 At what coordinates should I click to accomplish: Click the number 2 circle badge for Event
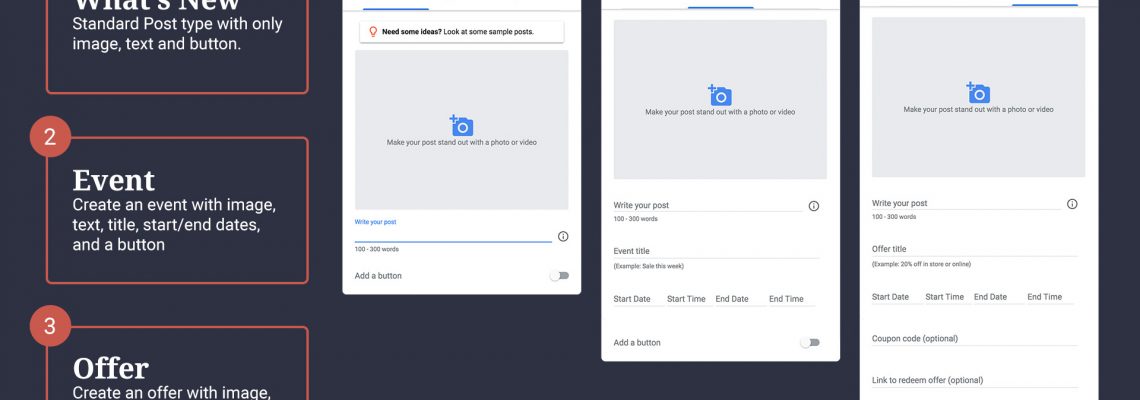49,137
